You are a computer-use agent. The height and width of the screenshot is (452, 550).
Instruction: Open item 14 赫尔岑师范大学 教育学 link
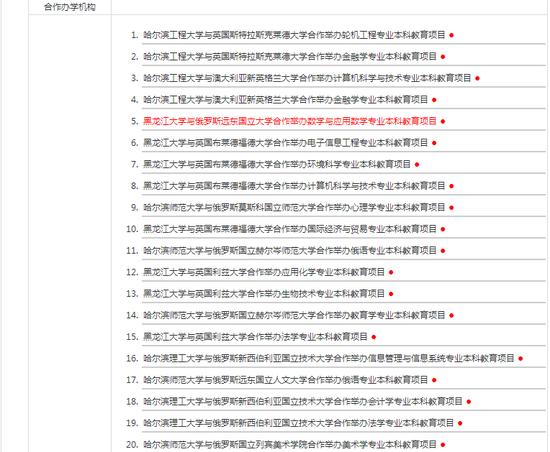point(294,315)
